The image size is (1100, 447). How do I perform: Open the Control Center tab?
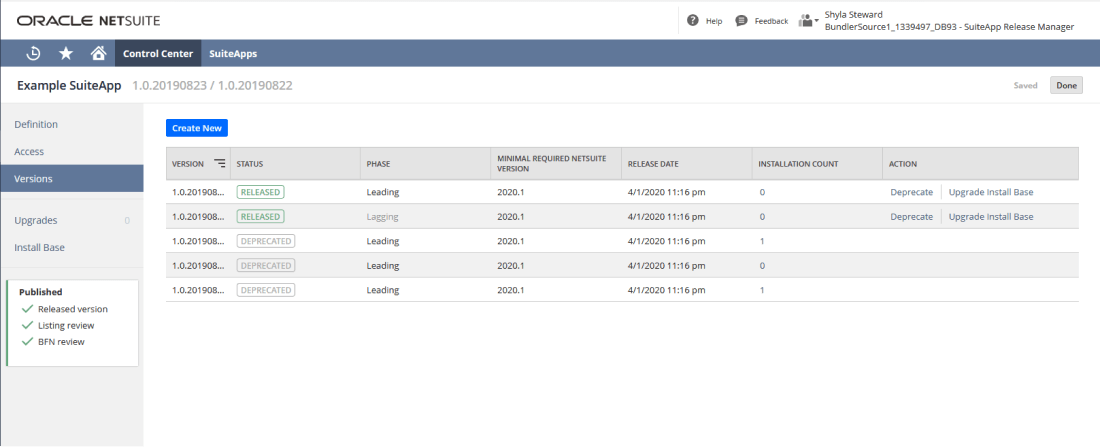click(x=158, y=54)
